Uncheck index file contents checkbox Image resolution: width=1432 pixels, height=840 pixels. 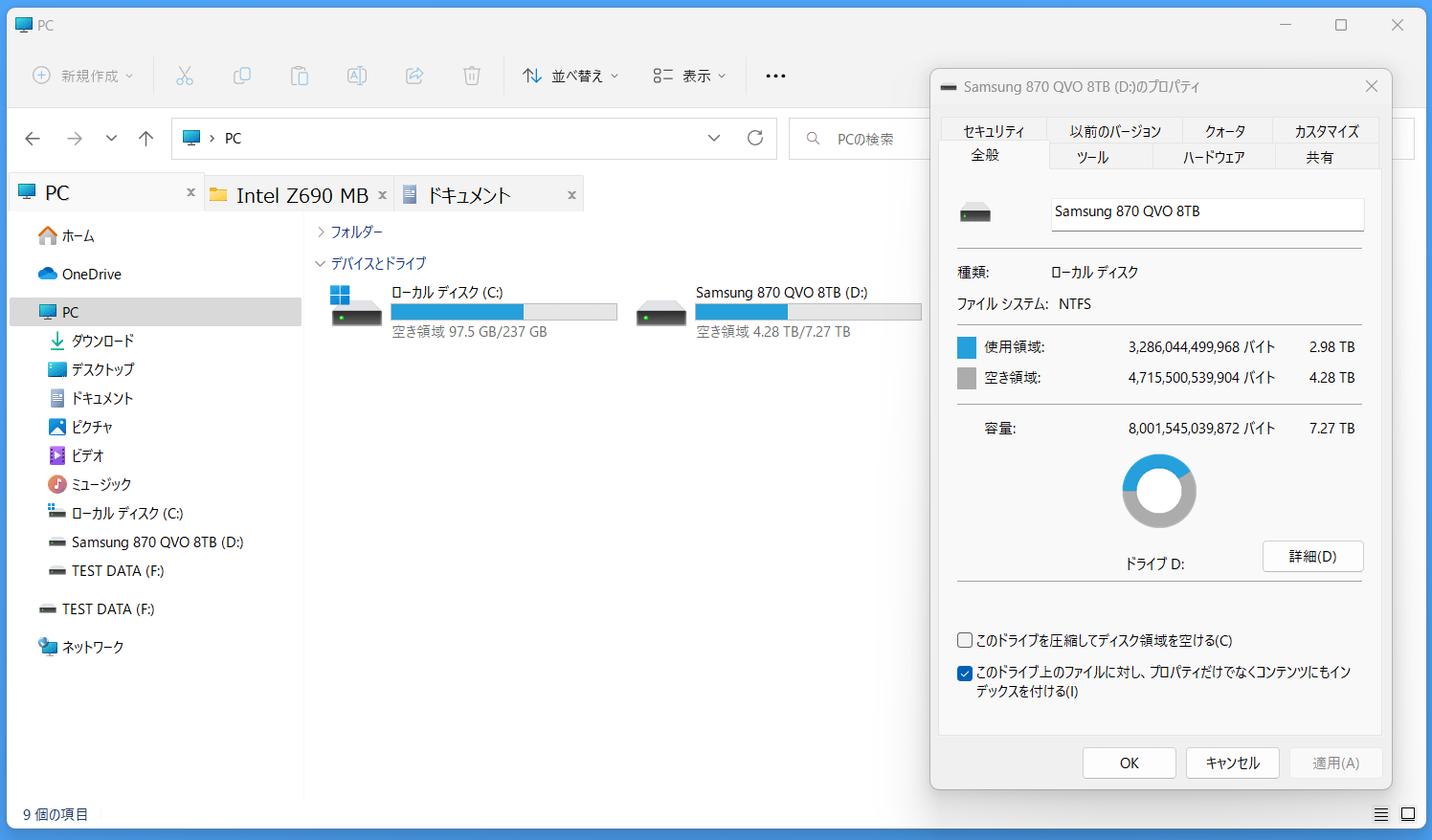click(965, 673)
